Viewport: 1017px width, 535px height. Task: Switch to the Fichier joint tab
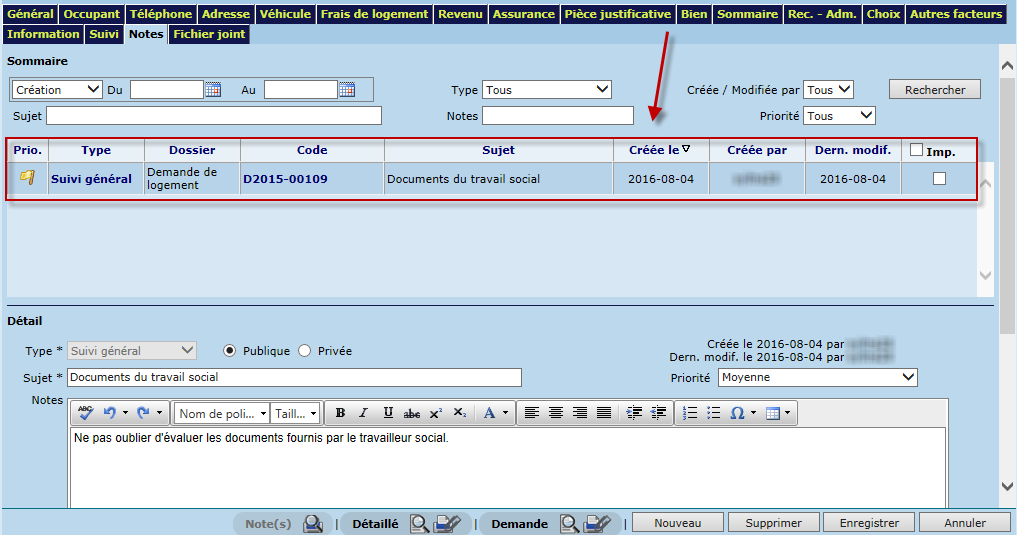pos(208,34)
